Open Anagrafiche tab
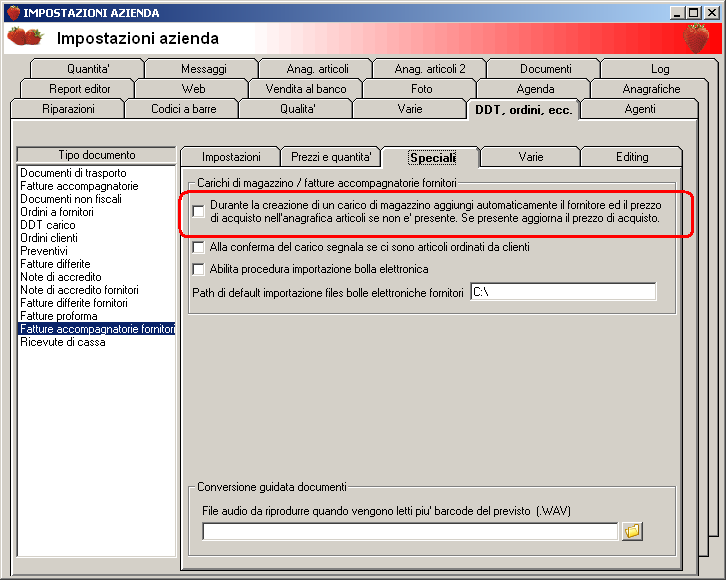The width and height of the screenshot is (726, 580). pos(651,89)
